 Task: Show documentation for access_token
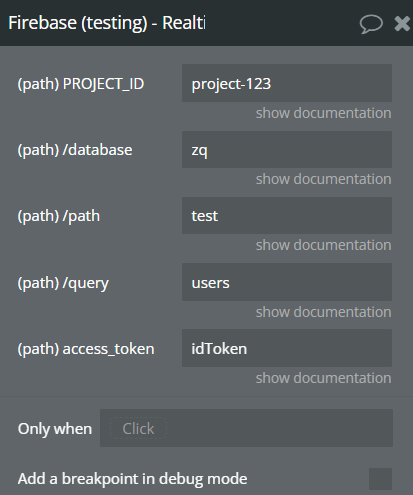[323, 378]
